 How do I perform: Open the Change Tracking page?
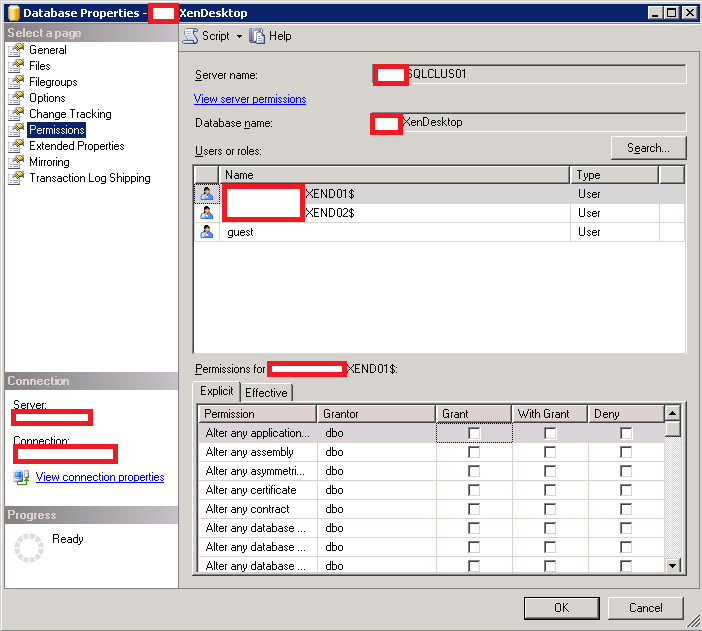click(69, 114)
